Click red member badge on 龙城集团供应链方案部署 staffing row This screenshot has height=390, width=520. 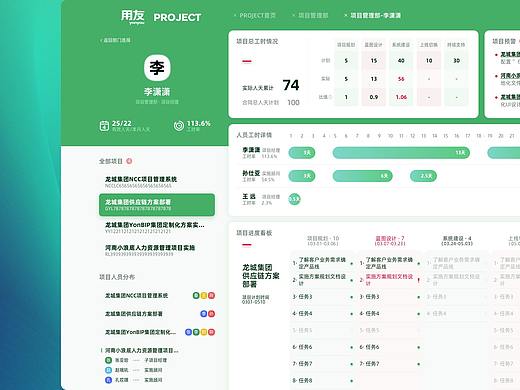(211, 314)
